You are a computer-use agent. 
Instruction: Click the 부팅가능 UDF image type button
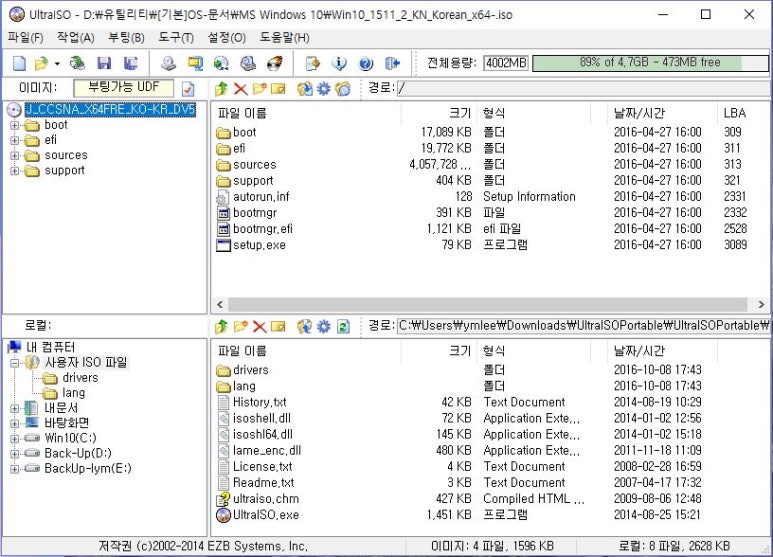[x=123, y=88]
